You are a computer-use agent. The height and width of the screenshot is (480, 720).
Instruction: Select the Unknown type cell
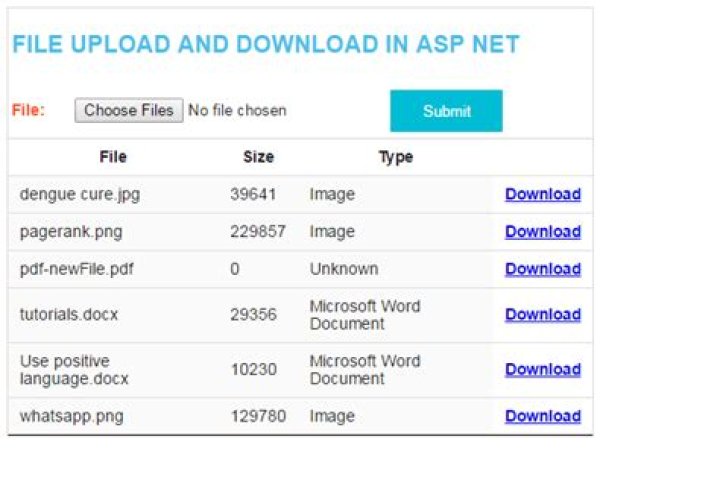pyautogui.click(x=344, y=269)
